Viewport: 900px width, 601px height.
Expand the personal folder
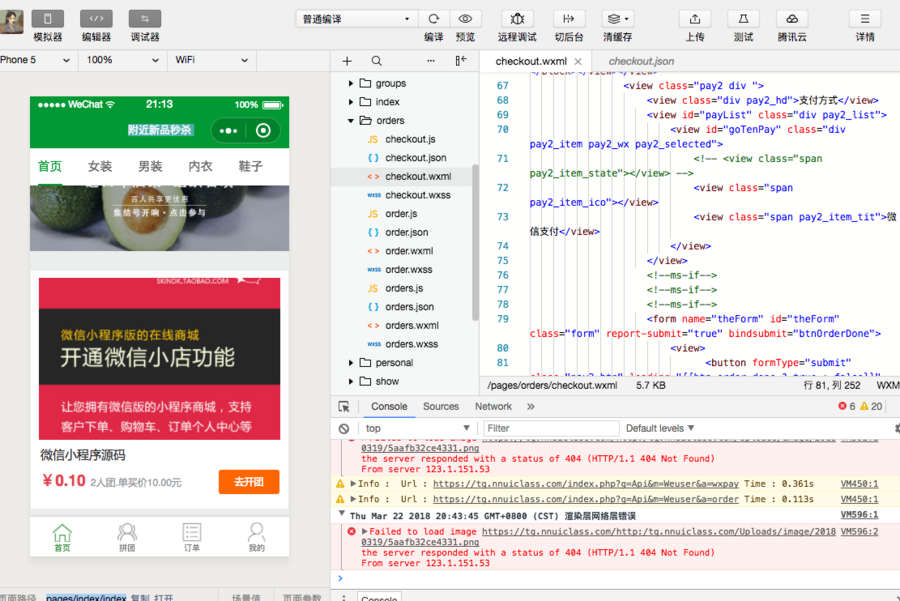point(351,363)
